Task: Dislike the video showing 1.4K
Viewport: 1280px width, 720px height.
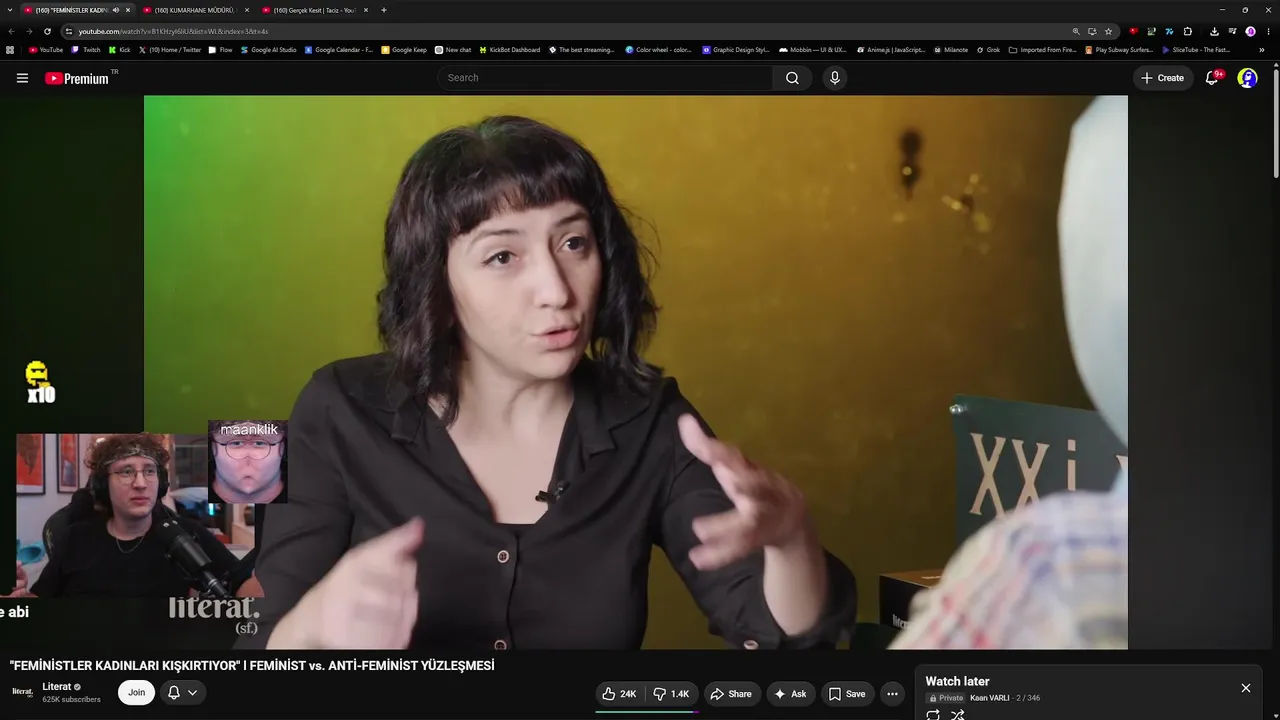Action: pos(672,694)
